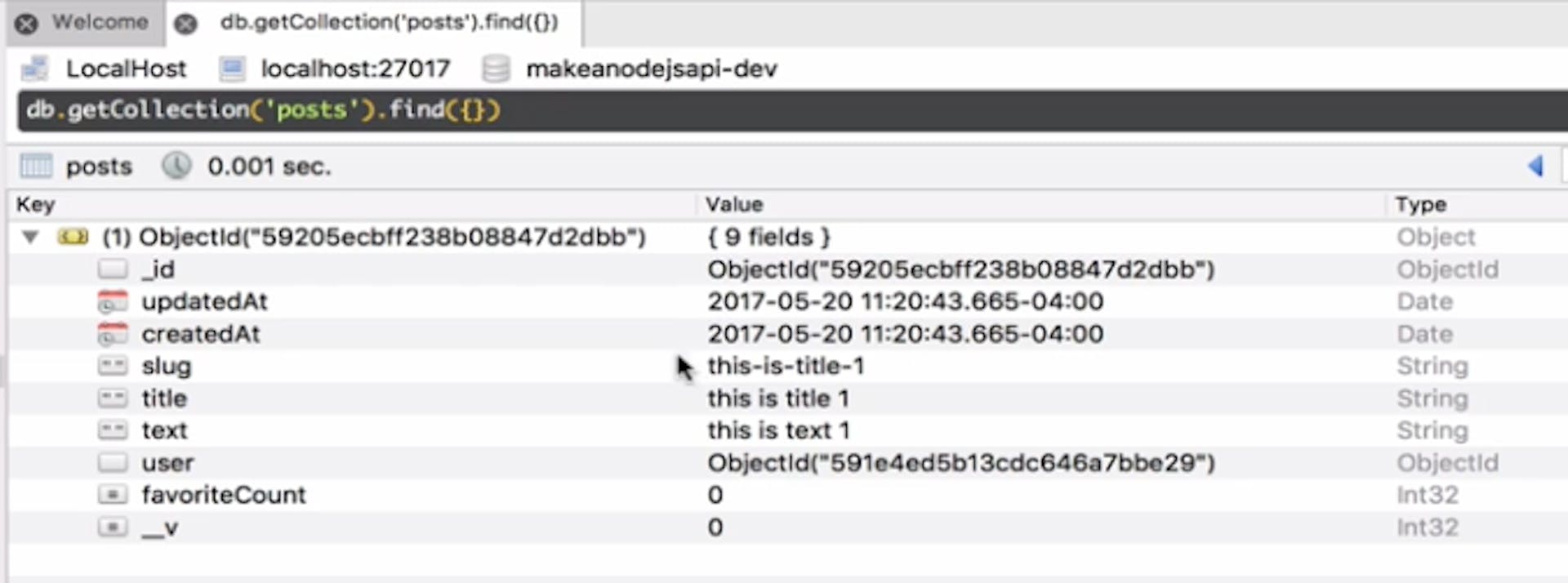
Task: Click the Key column header
Action: 36,204
